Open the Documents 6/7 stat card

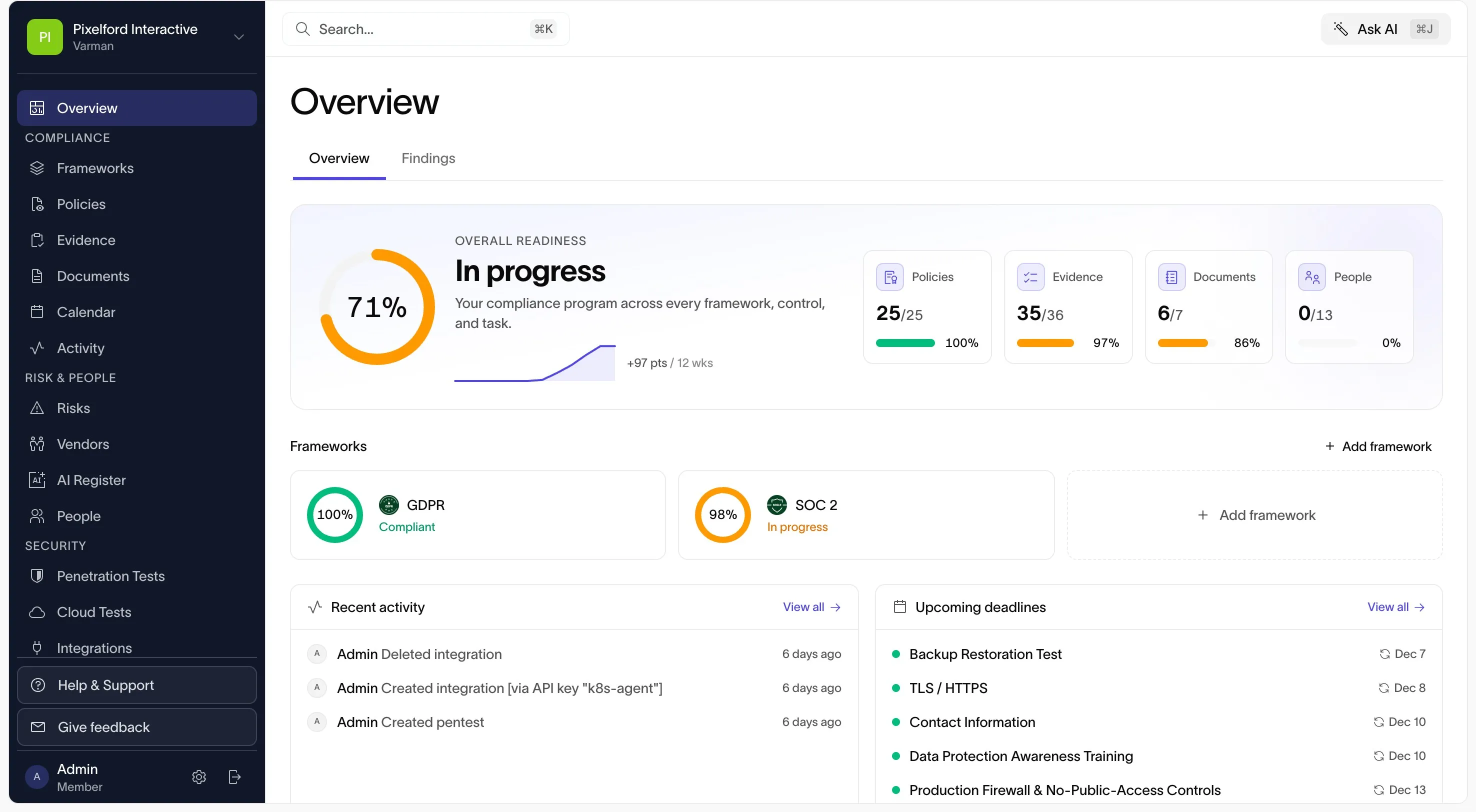coord(1208,306)
